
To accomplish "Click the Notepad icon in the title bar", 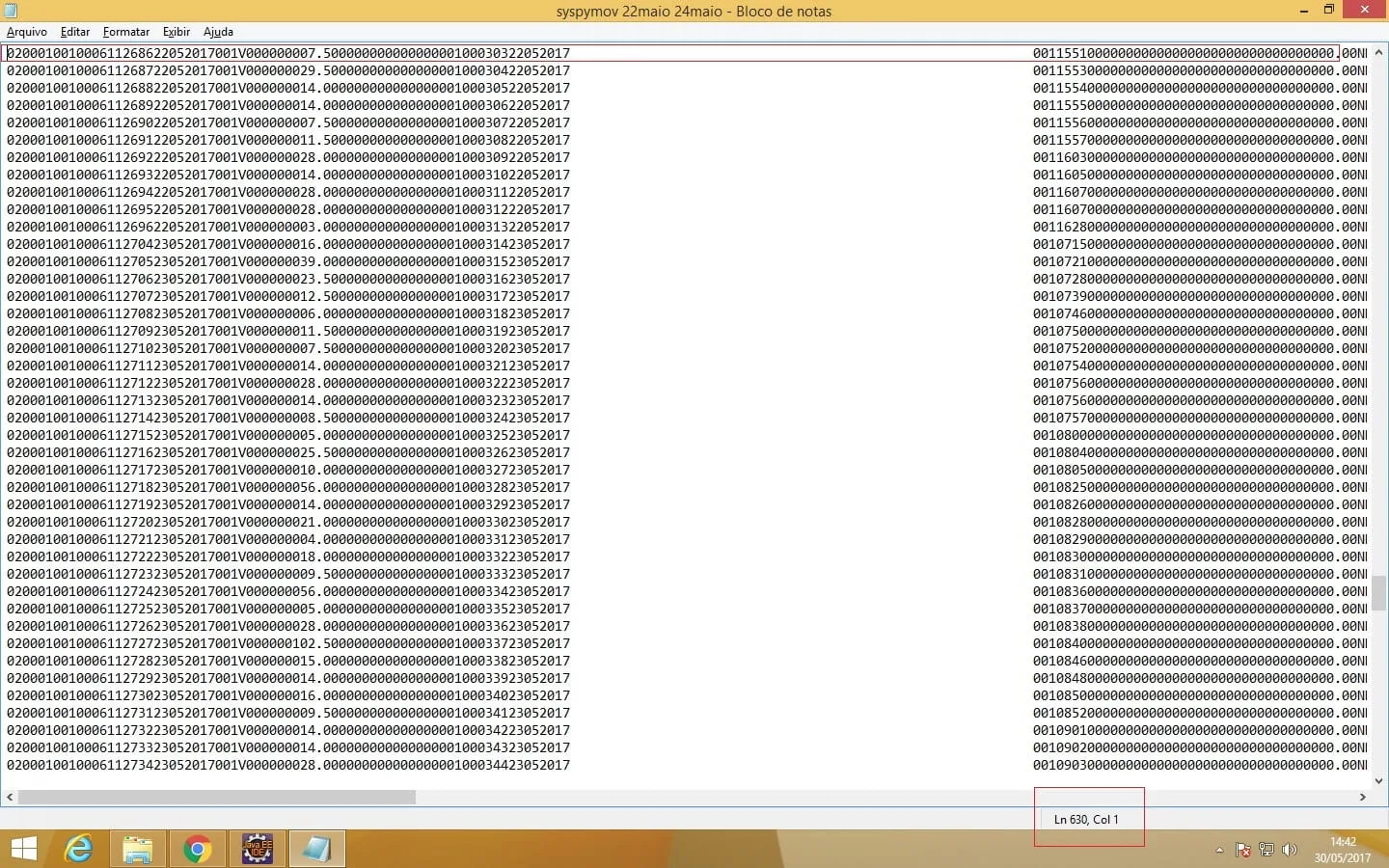I will [11, 11].
